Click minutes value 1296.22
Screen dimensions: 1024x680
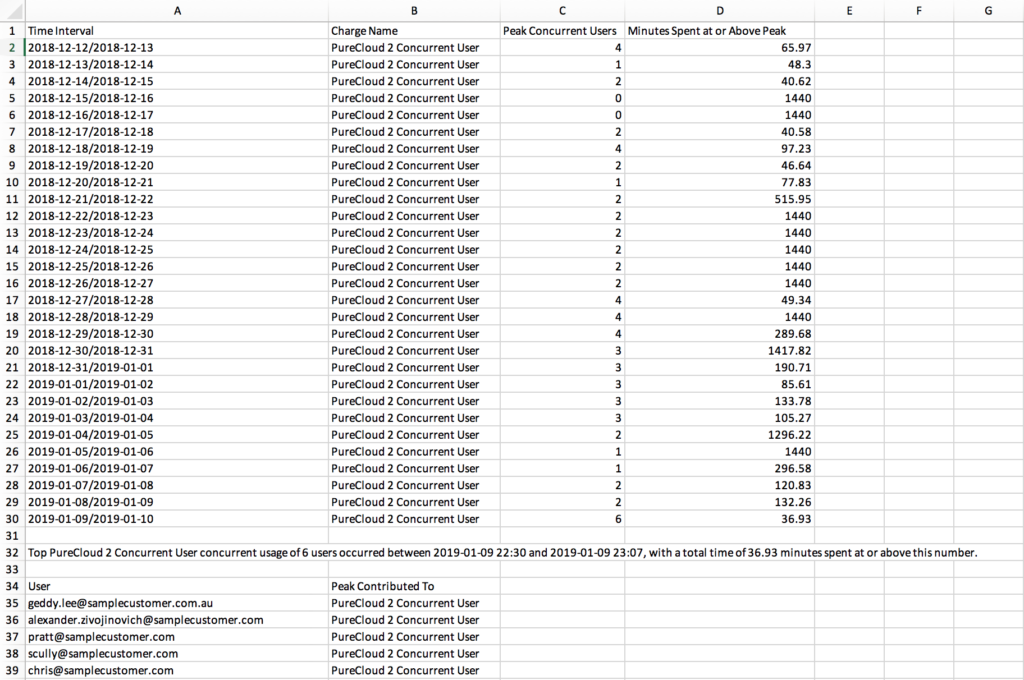pos(720,435)
